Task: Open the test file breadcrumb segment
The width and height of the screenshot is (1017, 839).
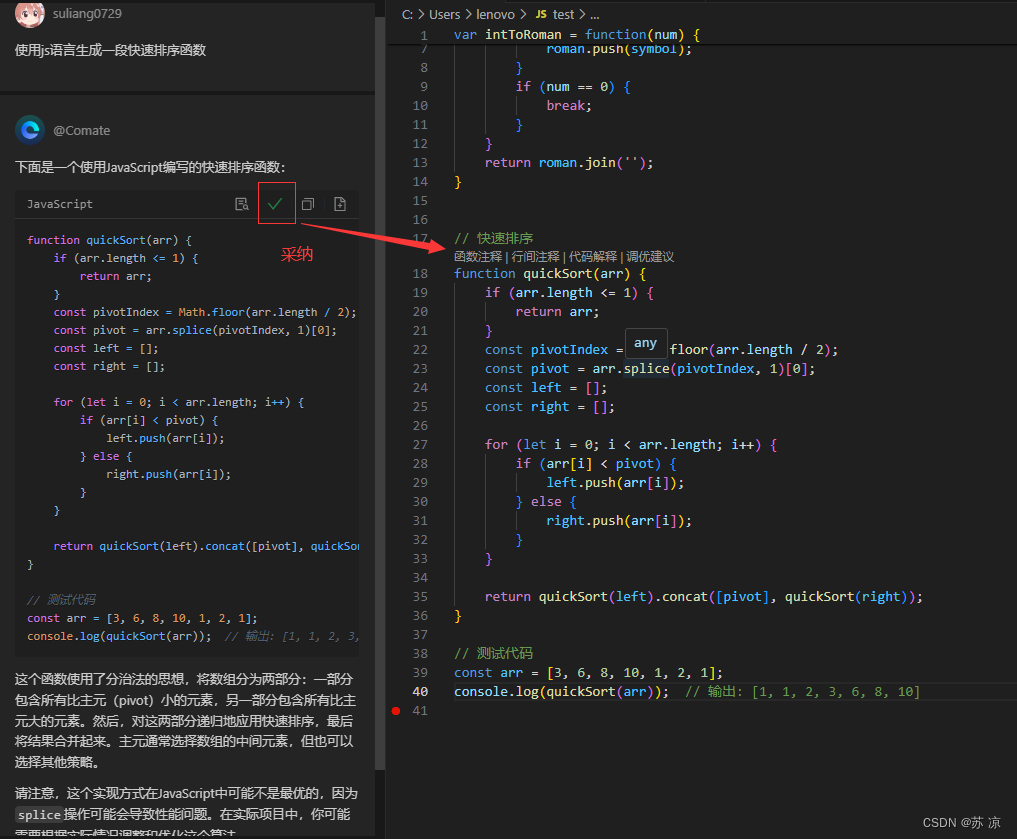Action: (x=564, y=14)
